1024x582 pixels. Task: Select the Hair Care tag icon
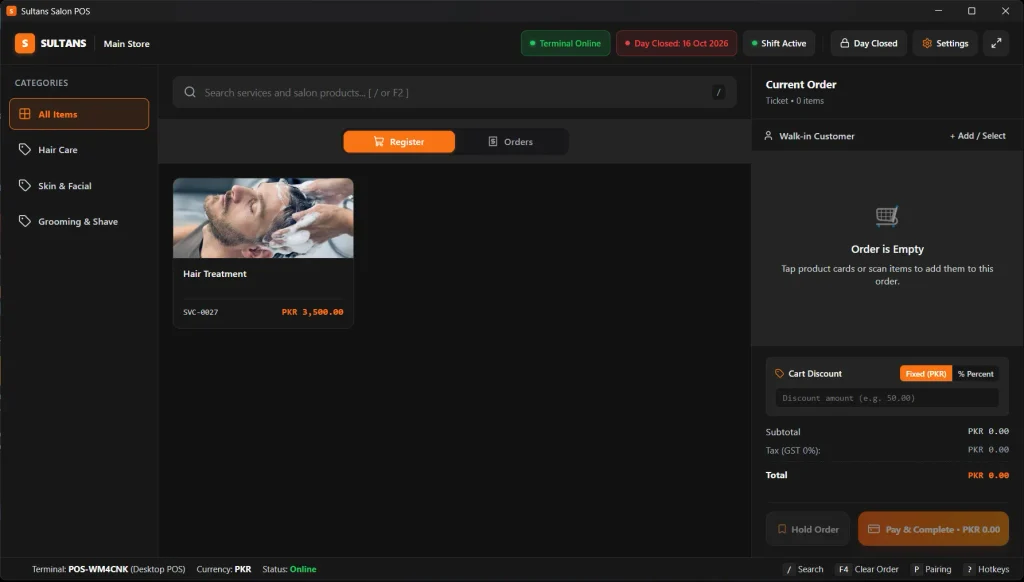25,150
